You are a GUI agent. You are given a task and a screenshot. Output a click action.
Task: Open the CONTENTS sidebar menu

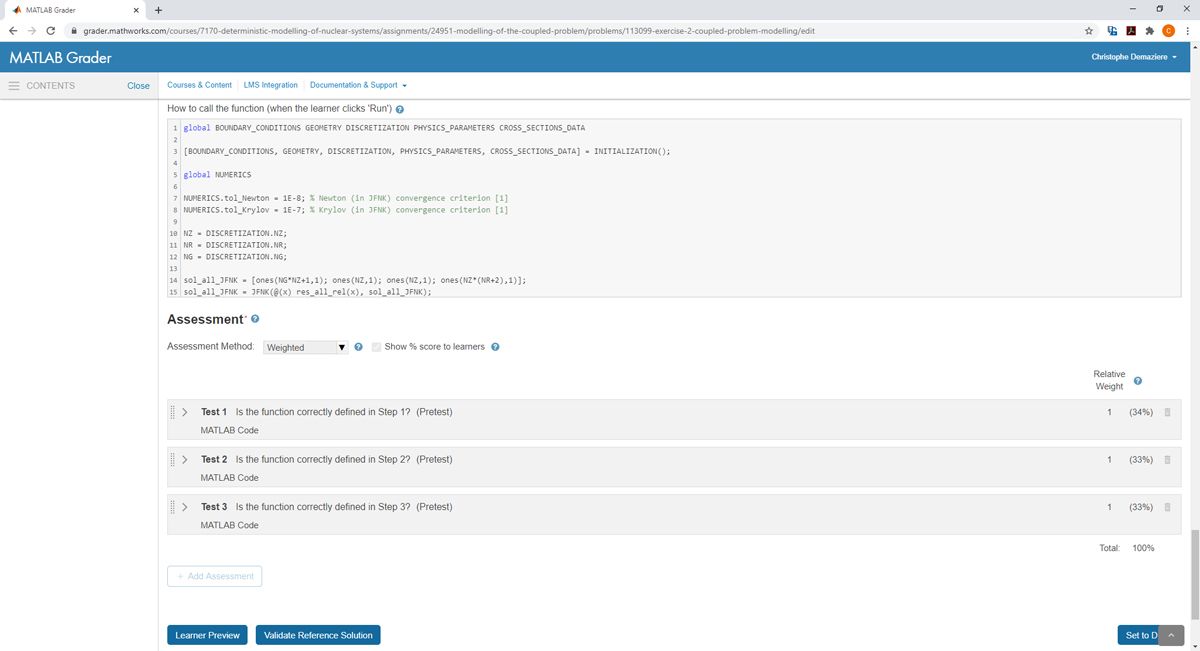pyautogui.click(x=14, y=85)
